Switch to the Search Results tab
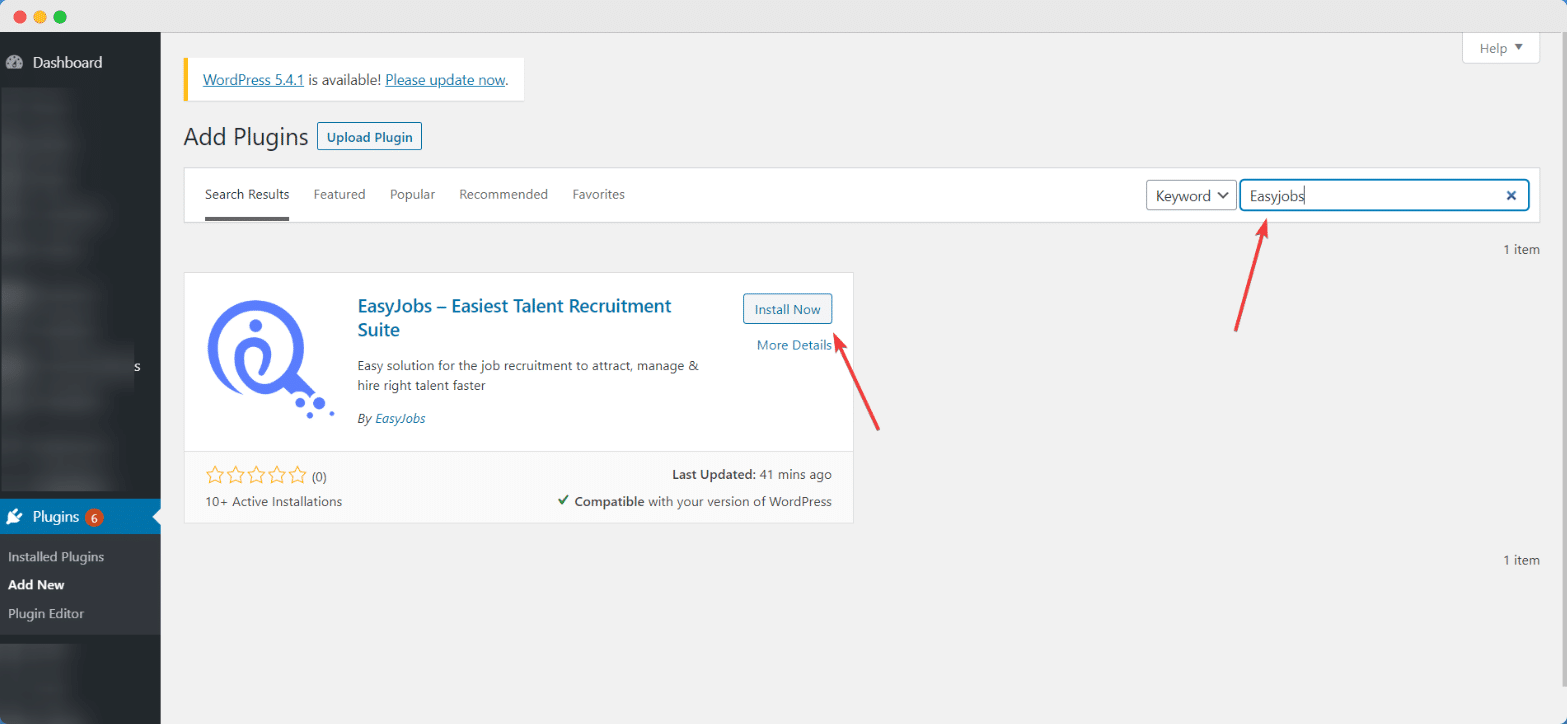The image size is (1567, 724). [247, 194]
